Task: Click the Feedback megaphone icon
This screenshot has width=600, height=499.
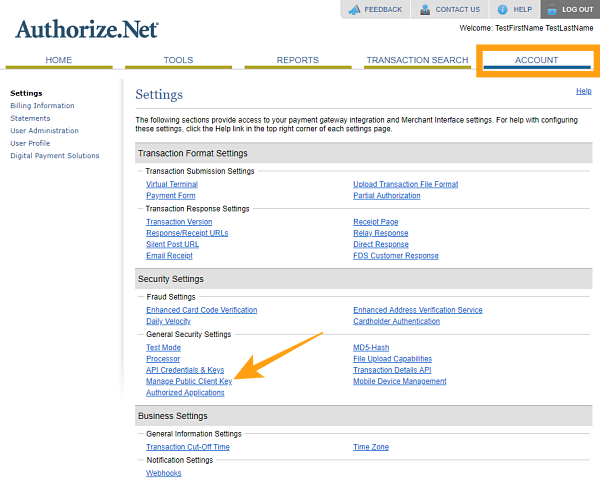Action: pyautogui.click(x=354, y=10)
